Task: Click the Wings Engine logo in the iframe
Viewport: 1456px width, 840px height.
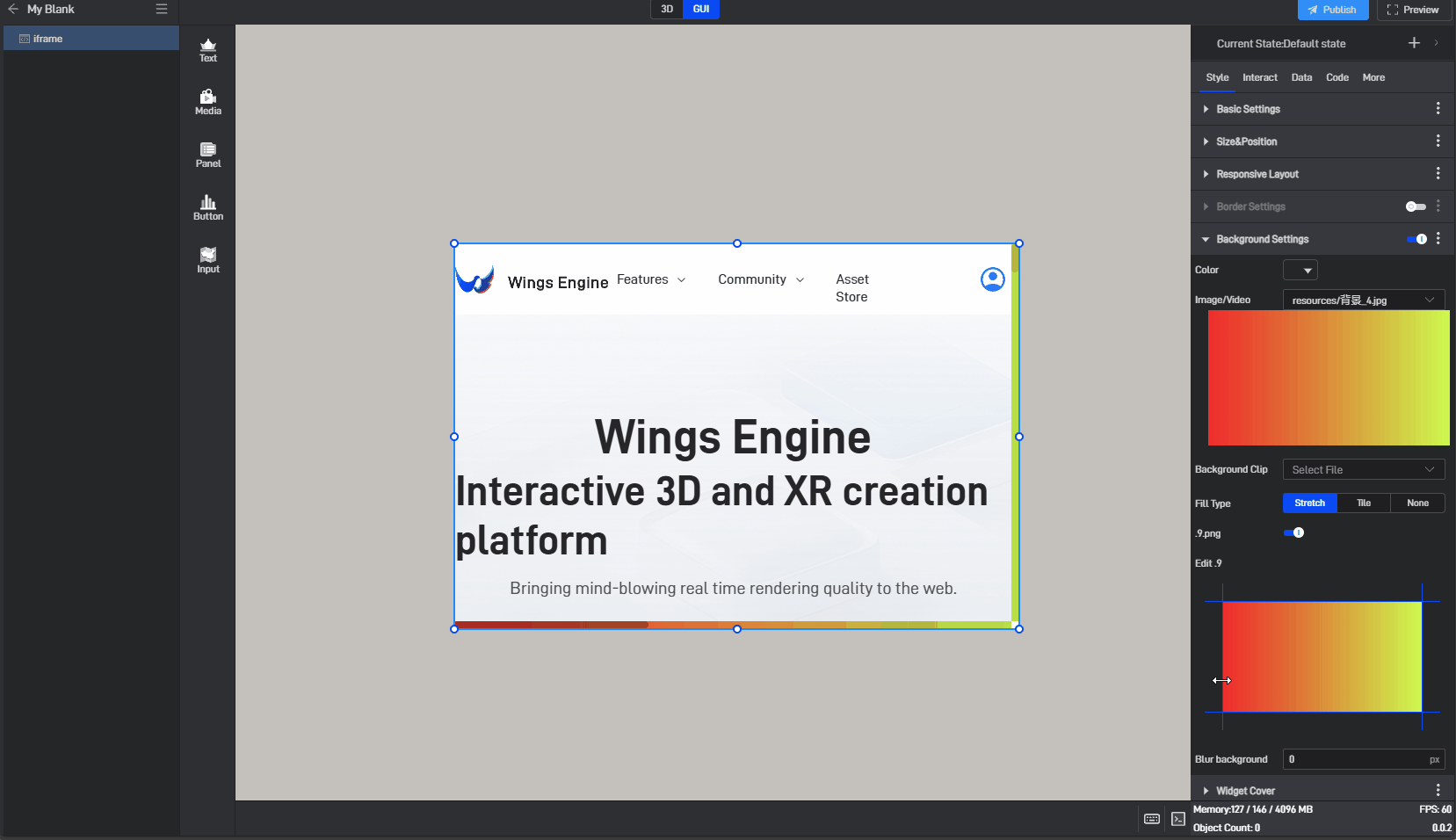Action: [475, 280]
